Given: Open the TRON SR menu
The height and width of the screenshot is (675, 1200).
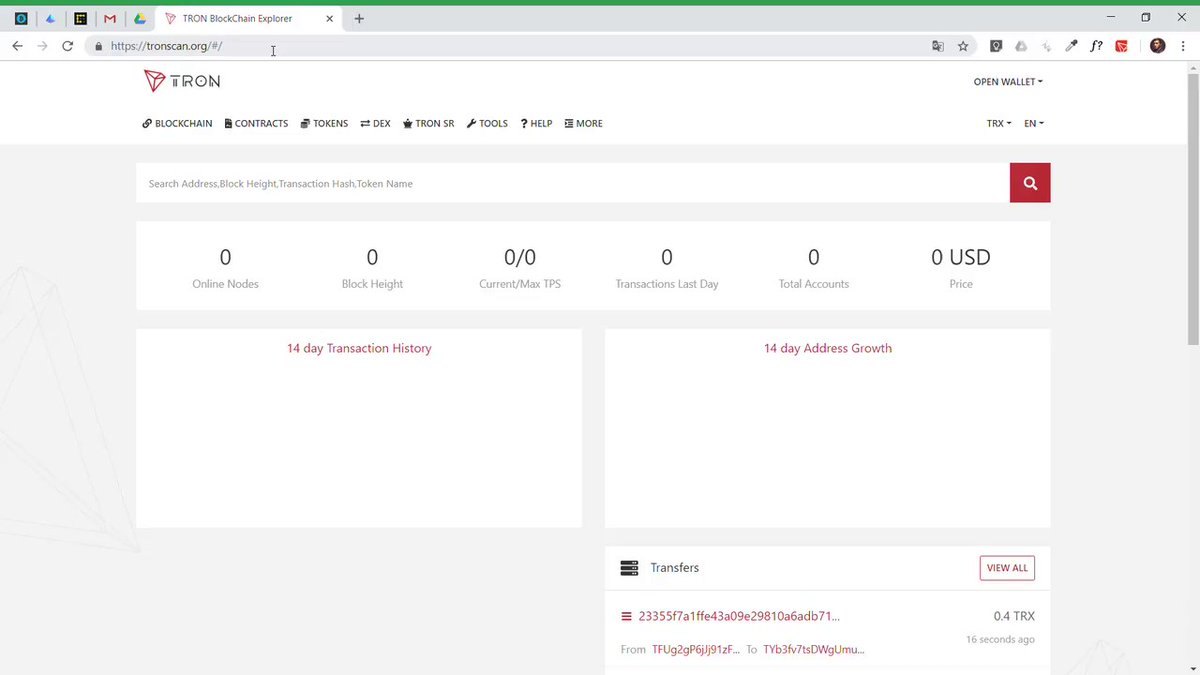Looking at the screenshot, I should pyautogui.click(x=428, y=124).
